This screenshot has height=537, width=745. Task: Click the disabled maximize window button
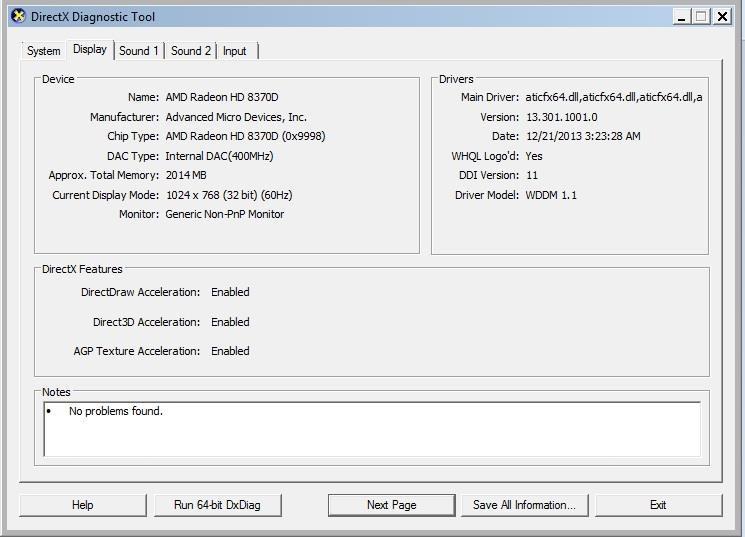(701, 17)
